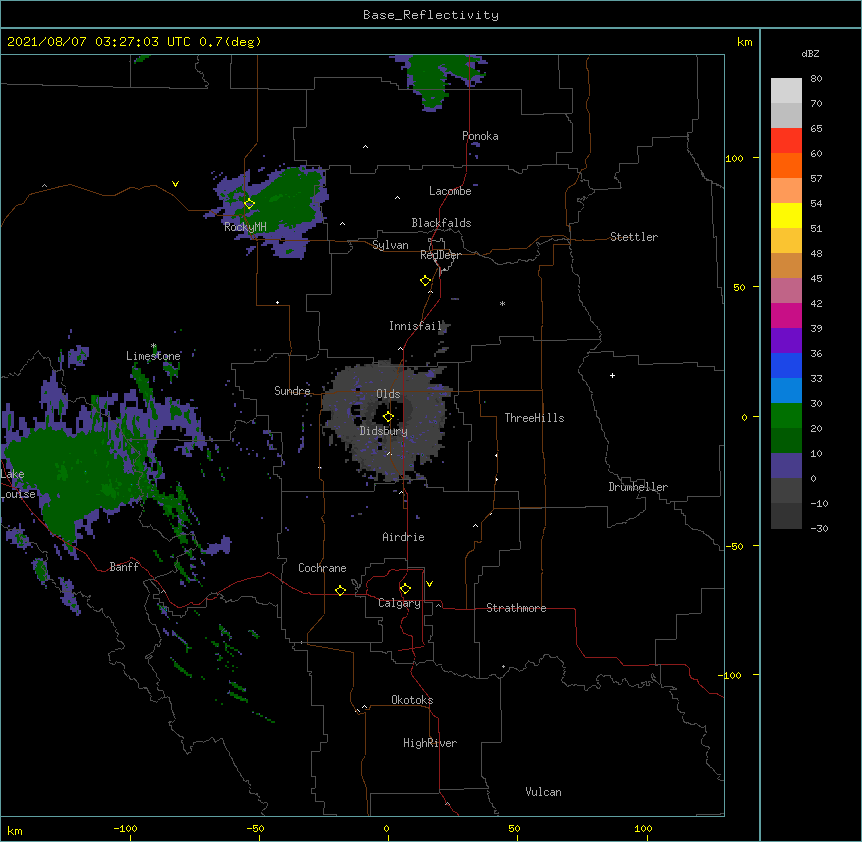Click the dBZ legend heading
Screen dimensions: 862x842
[x=810, y=53]
